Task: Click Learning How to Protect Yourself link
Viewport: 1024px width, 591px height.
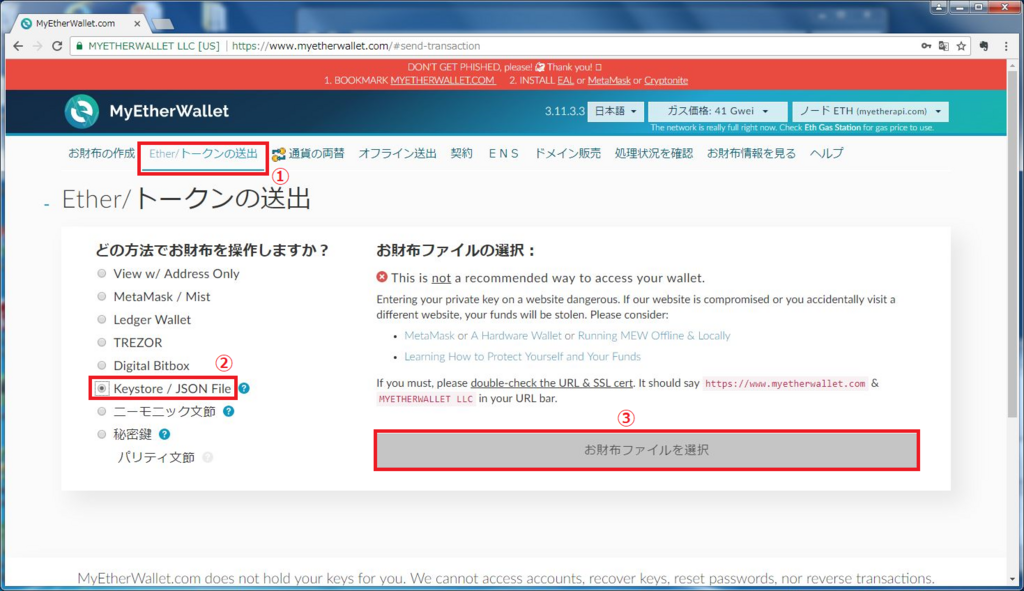Action: coord(522,357)
